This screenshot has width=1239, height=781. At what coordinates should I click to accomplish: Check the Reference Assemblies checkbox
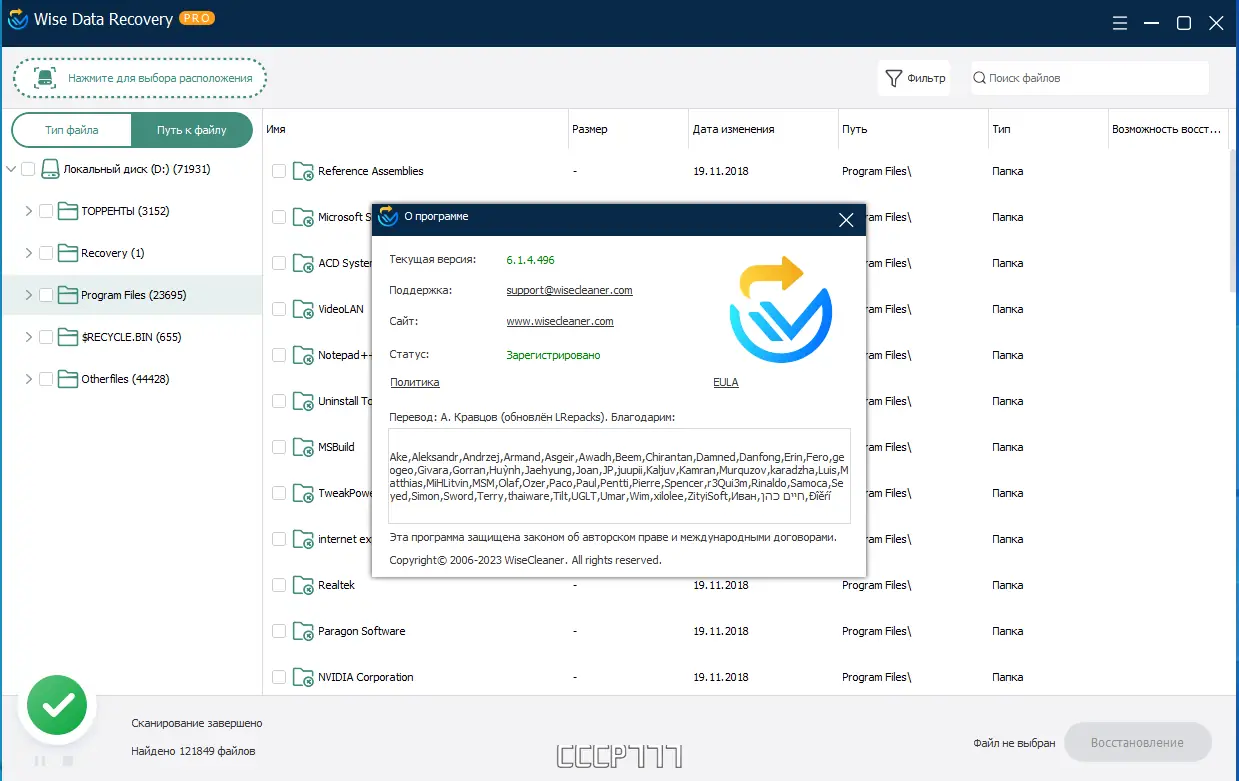(278, 171)
